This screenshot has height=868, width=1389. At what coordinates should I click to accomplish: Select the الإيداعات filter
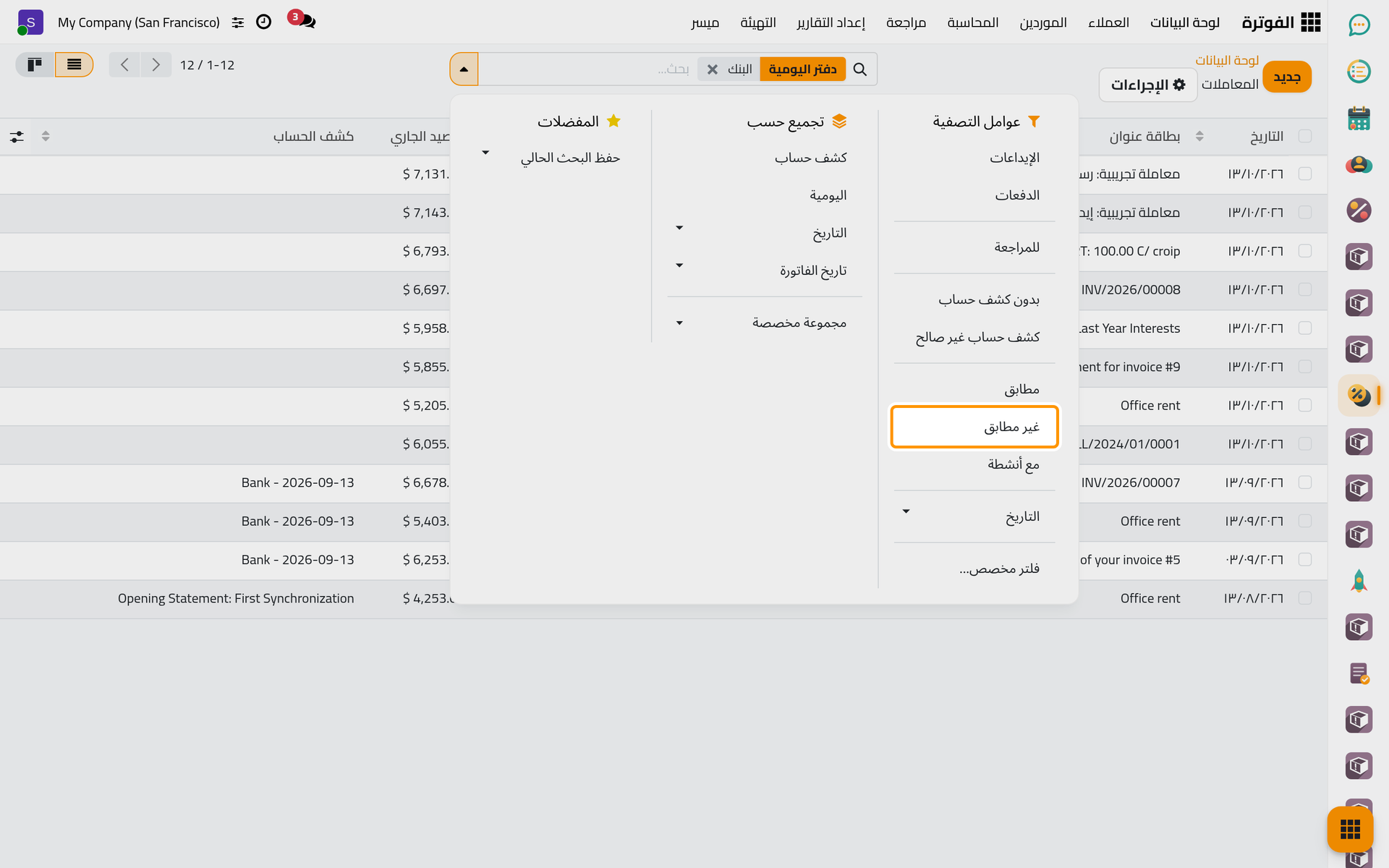click(974, 158)
